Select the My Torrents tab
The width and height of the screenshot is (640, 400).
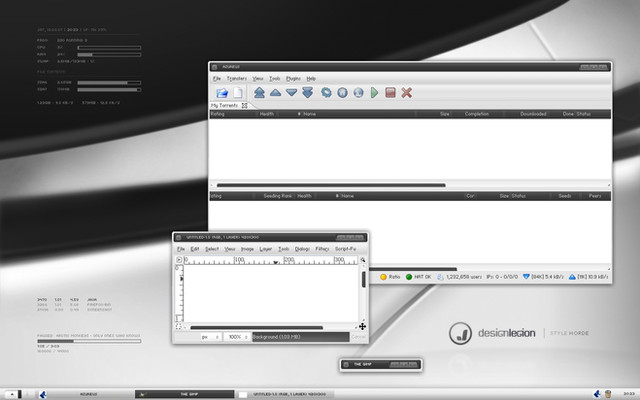[224, 105]
